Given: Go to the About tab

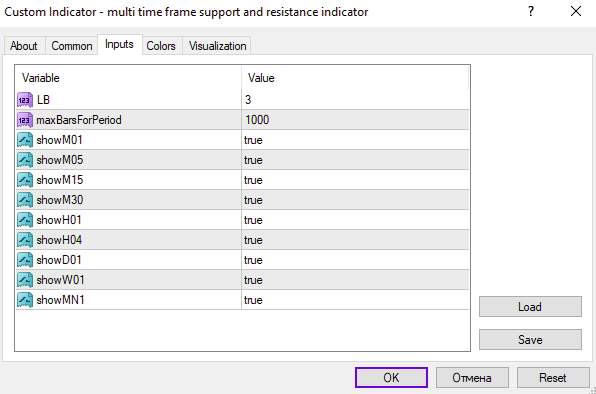Looking at the screenshot, I should pyautogui.click(x=24, y=46).
